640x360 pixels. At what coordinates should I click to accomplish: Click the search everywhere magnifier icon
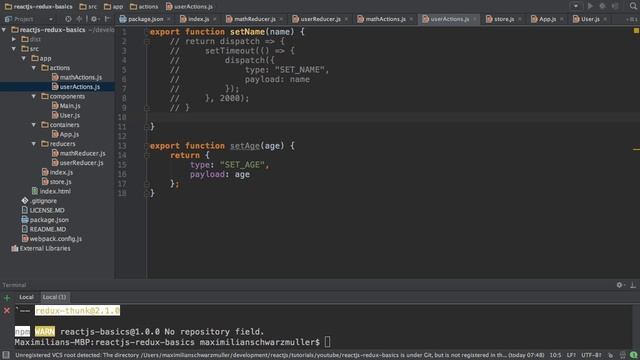[x=633, y=6]
